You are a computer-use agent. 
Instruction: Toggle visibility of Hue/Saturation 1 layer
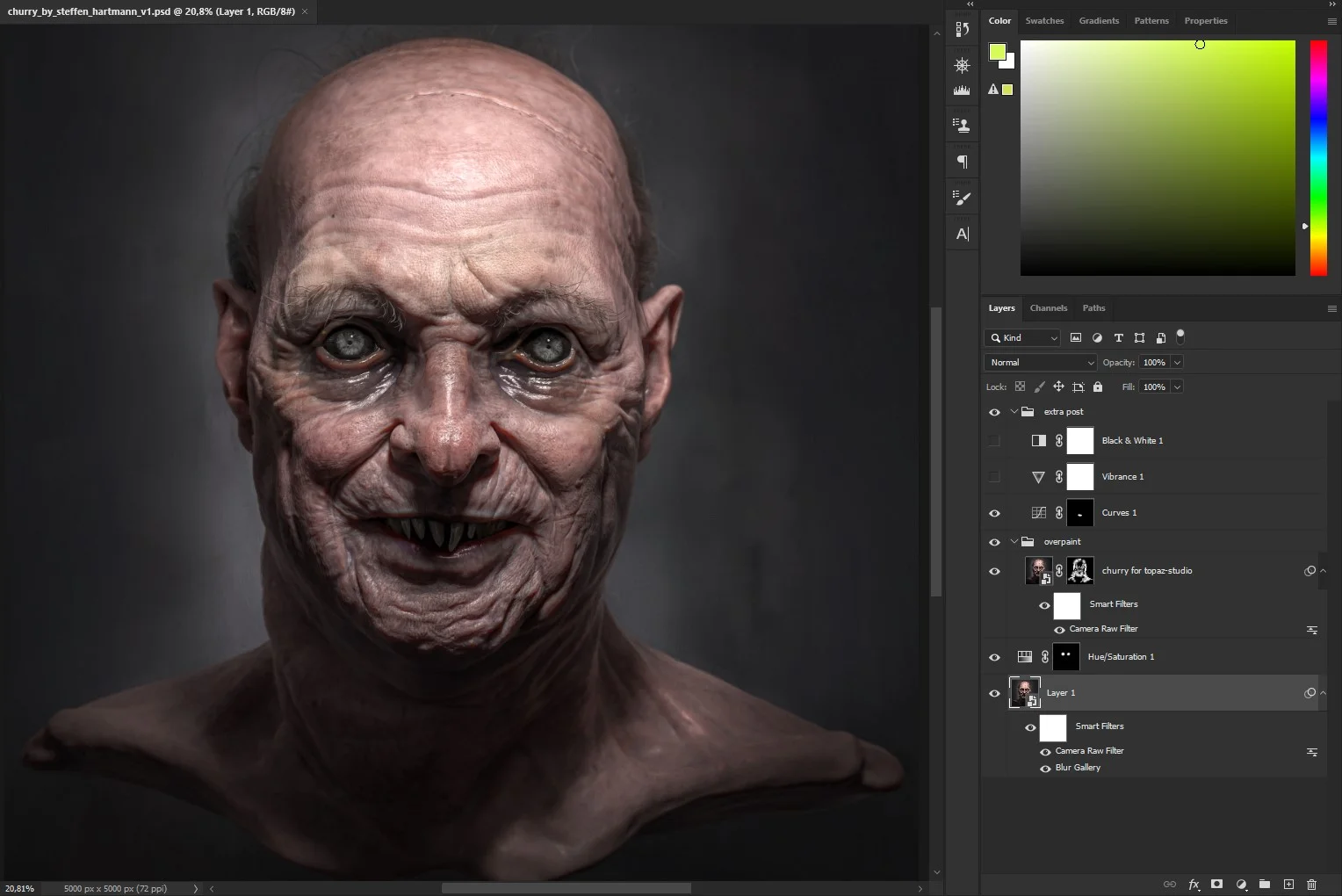coord(994,657)
